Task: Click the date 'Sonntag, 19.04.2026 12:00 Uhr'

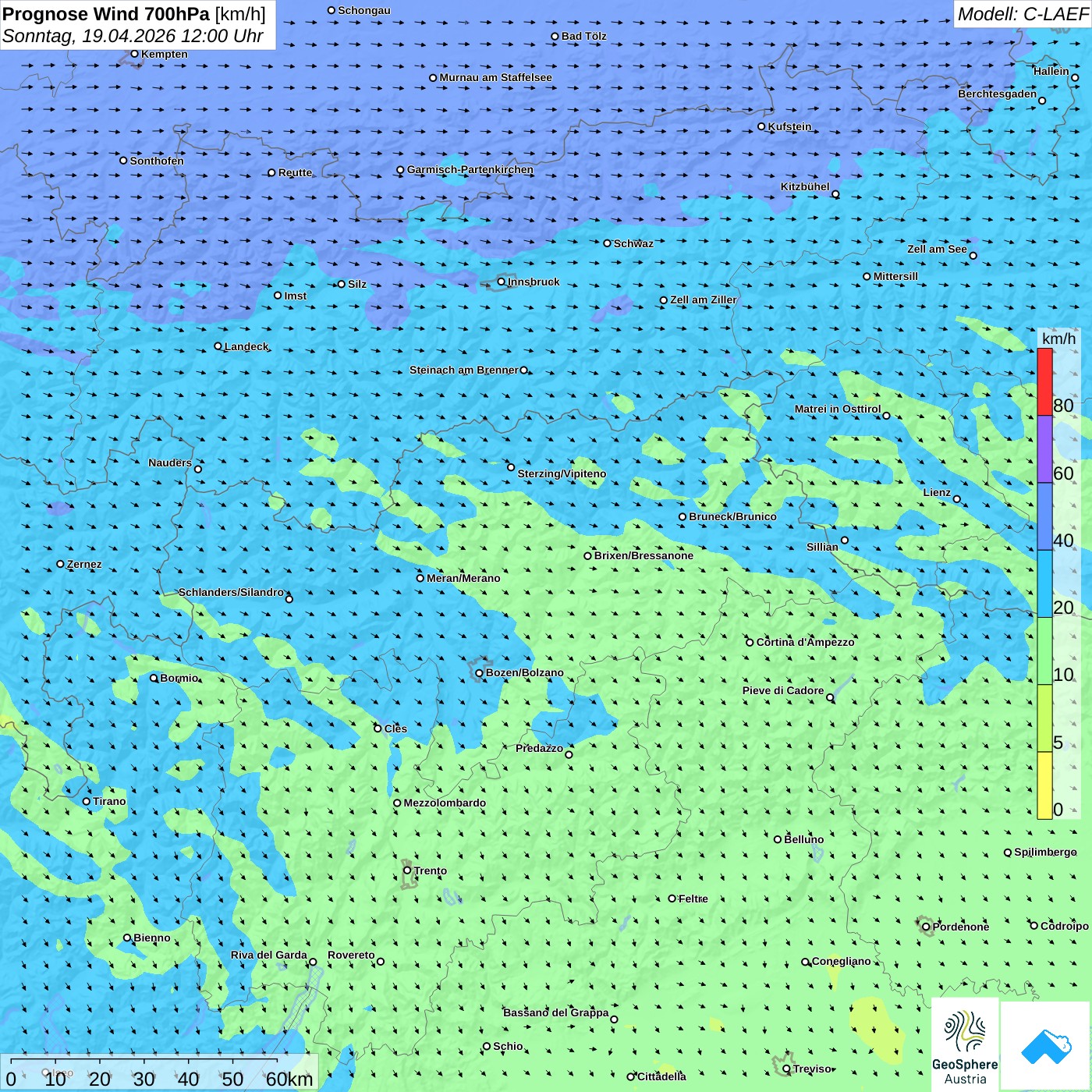Action: pyautogui.click(x=133, y=36)
